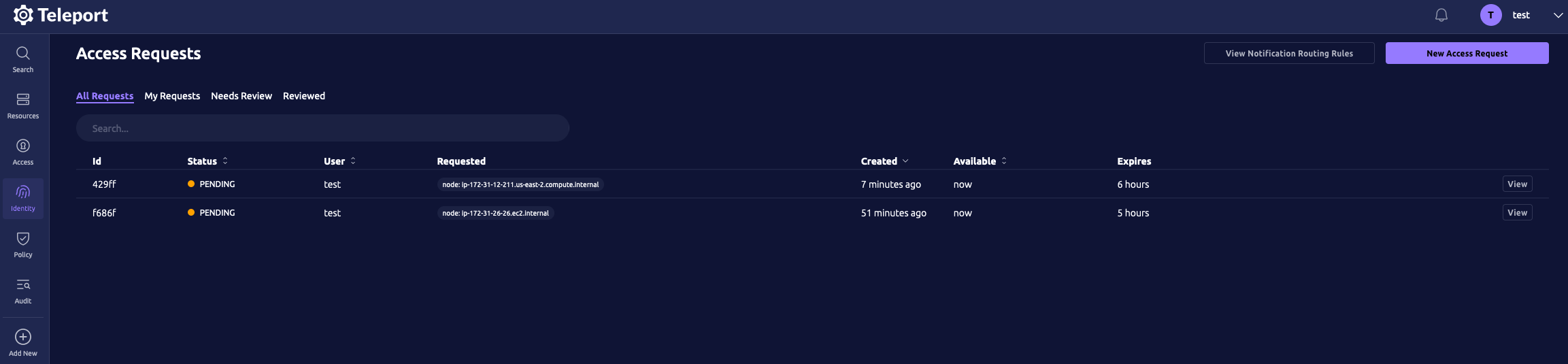This screenshot has width=1568, height=364.
Task: Click the New Access Request button
Action: (1467, 53)
